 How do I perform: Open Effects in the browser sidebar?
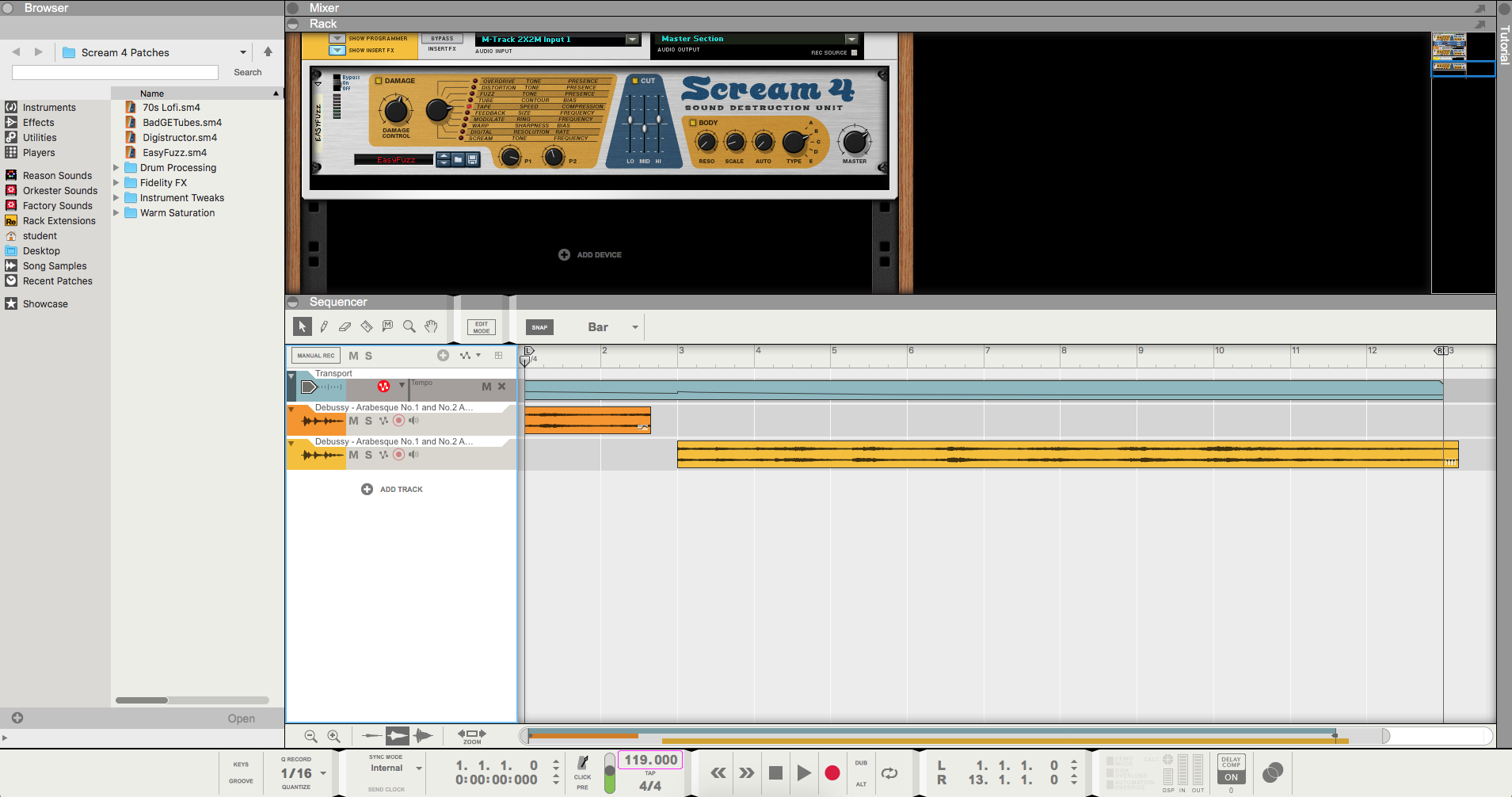tap(30, 123)
